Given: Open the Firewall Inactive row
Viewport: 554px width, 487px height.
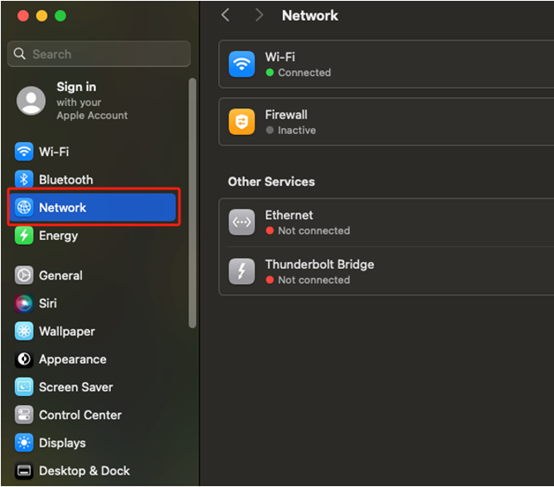Looking at the screenshot, I should click(386, 122).
